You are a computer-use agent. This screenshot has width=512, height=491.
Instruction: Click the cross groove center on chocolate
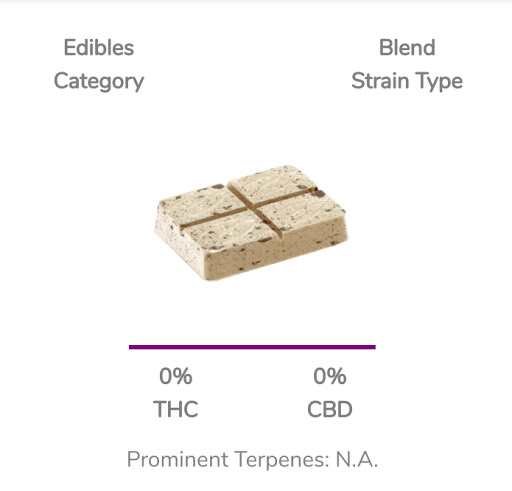coord(252,209)
